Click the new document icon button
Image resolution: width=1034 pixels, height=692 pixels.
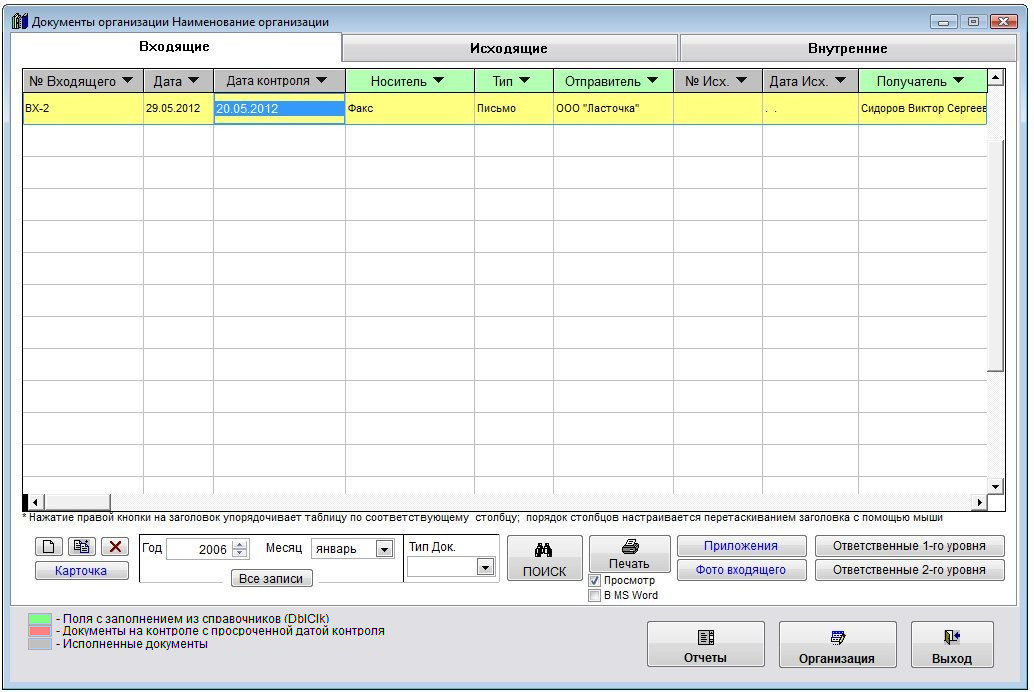click(x=49, y=547)
